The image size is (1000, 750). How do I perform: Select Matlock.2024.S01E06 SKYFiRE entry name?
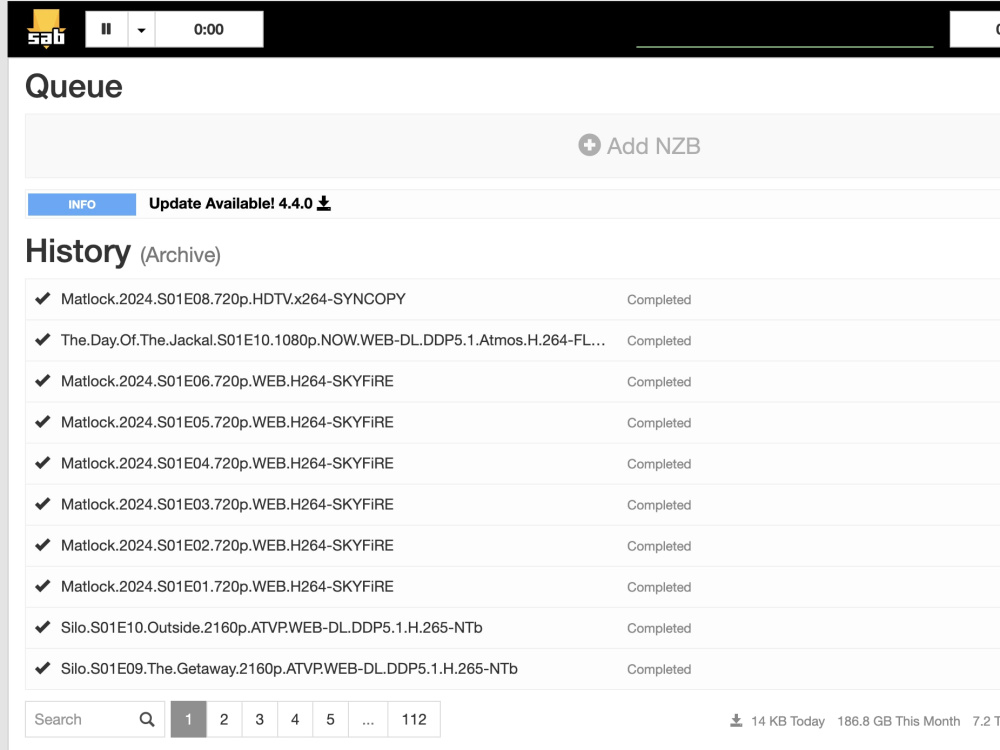227,381
